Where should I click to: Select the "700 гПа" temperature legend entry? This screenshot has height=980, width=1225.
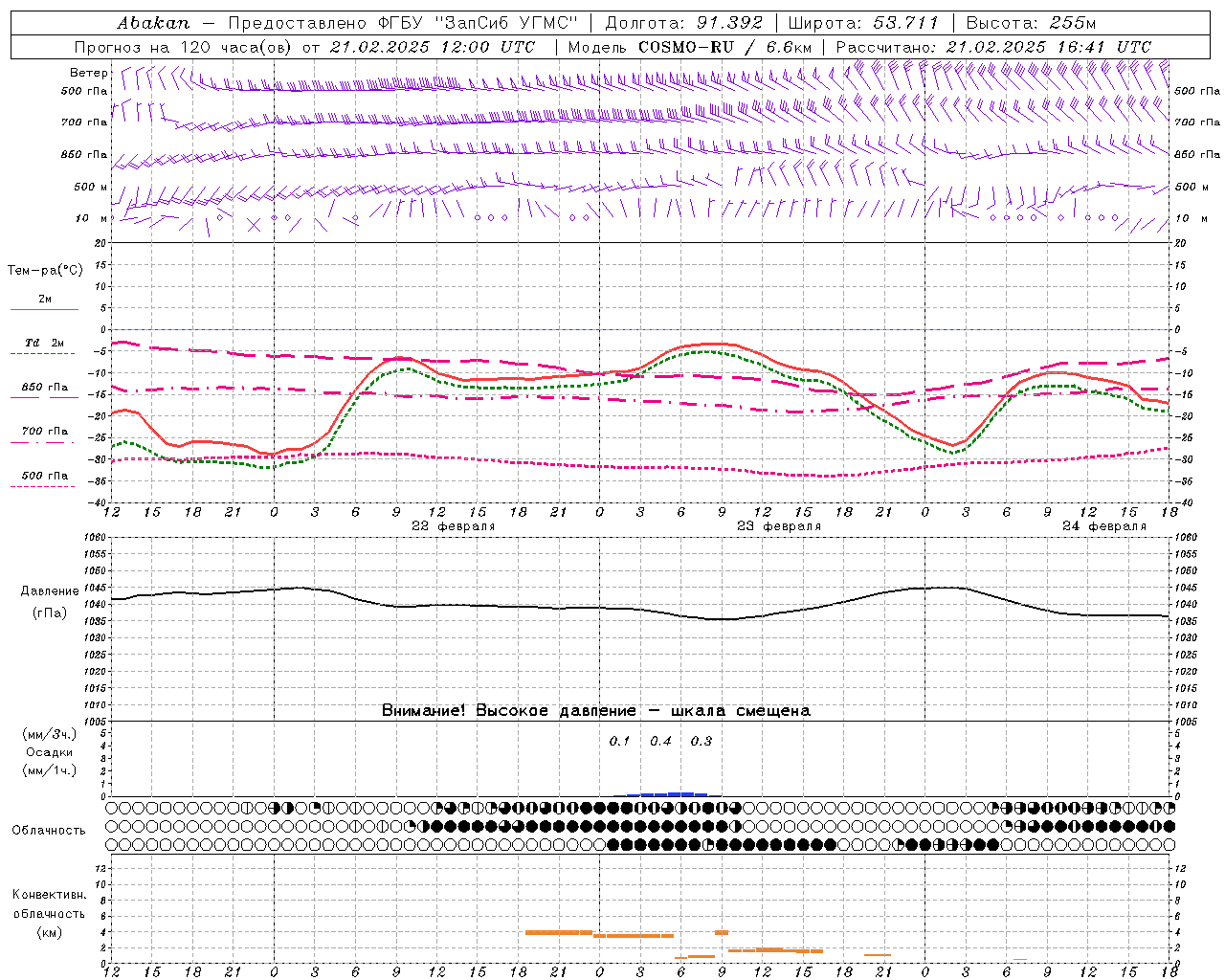(x=45, y=432)
